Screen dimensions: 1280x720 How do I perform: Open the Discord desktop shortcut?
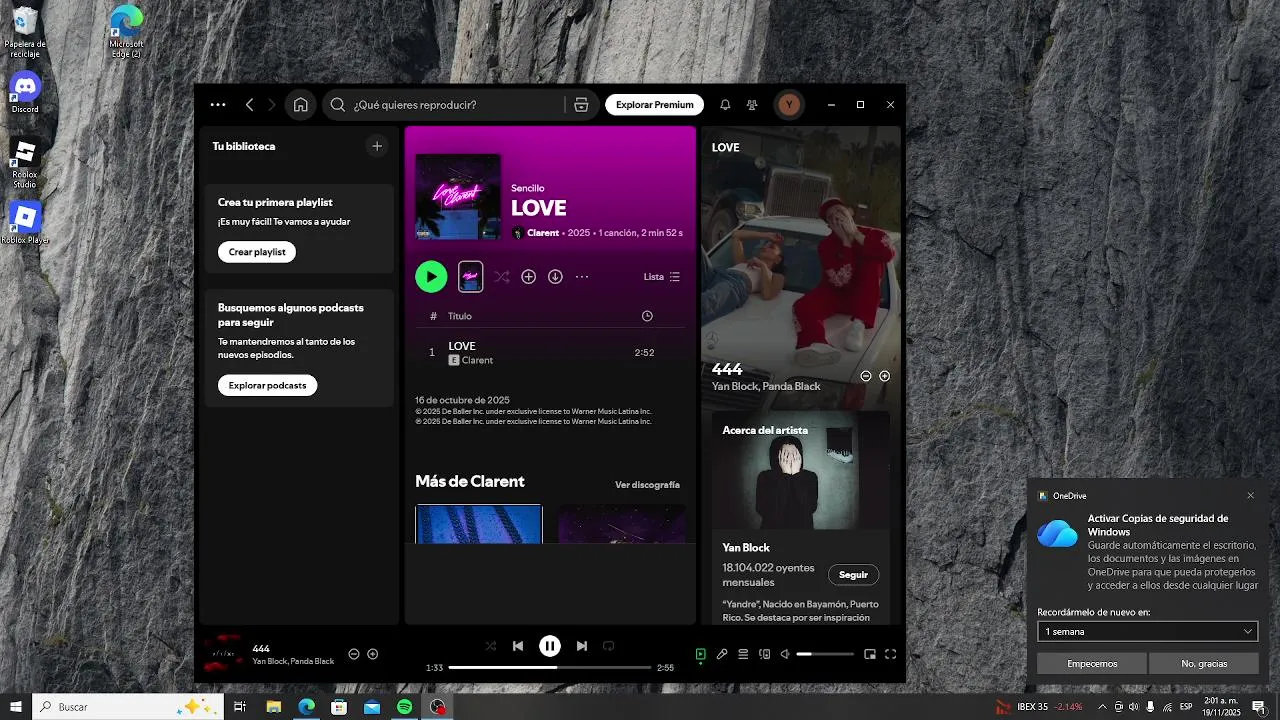[x=25, y=93]
